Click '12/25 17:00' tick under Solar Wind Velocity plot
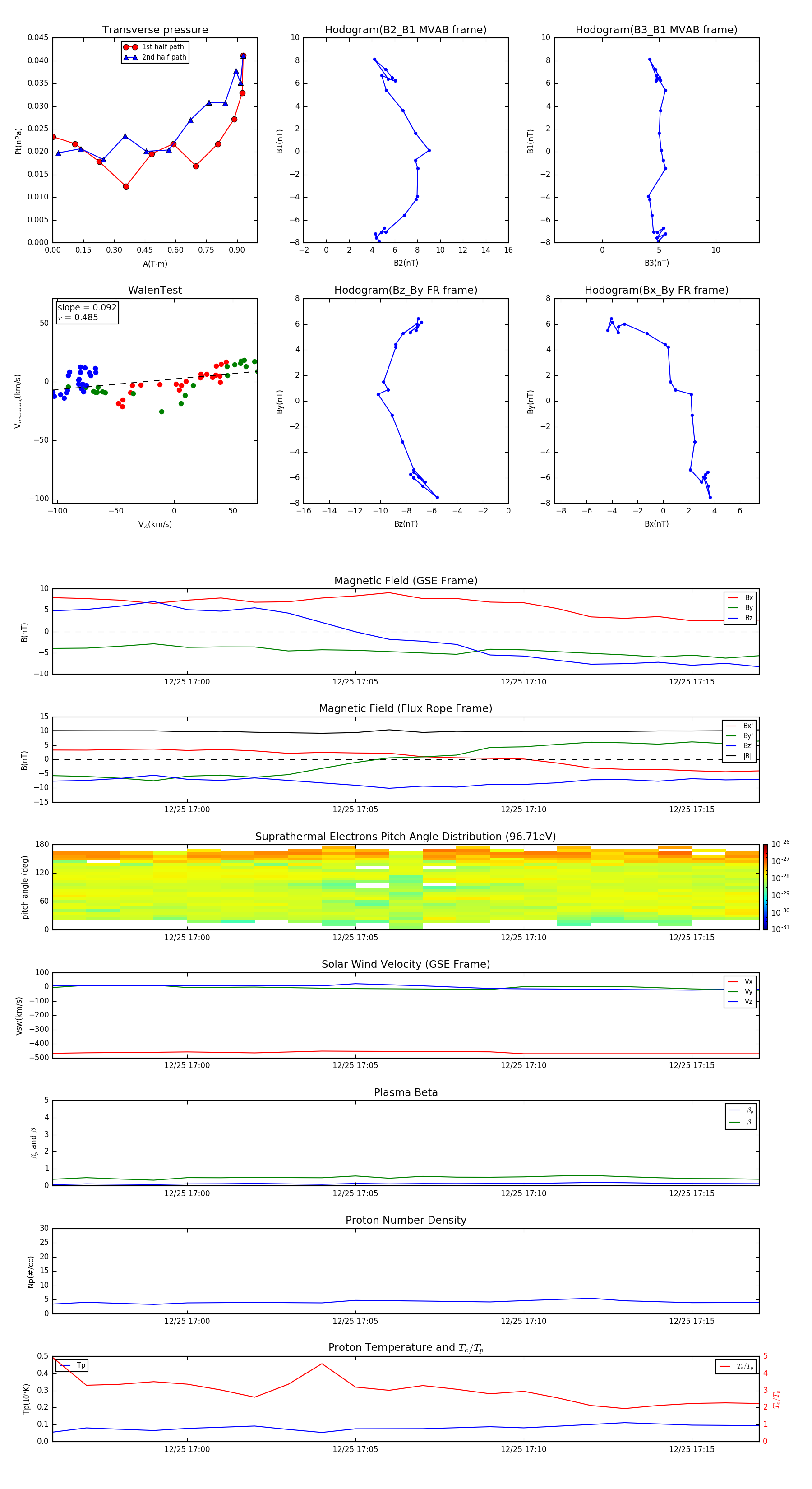This screenshot has height=1489, width=812. tap(187, 1065)
